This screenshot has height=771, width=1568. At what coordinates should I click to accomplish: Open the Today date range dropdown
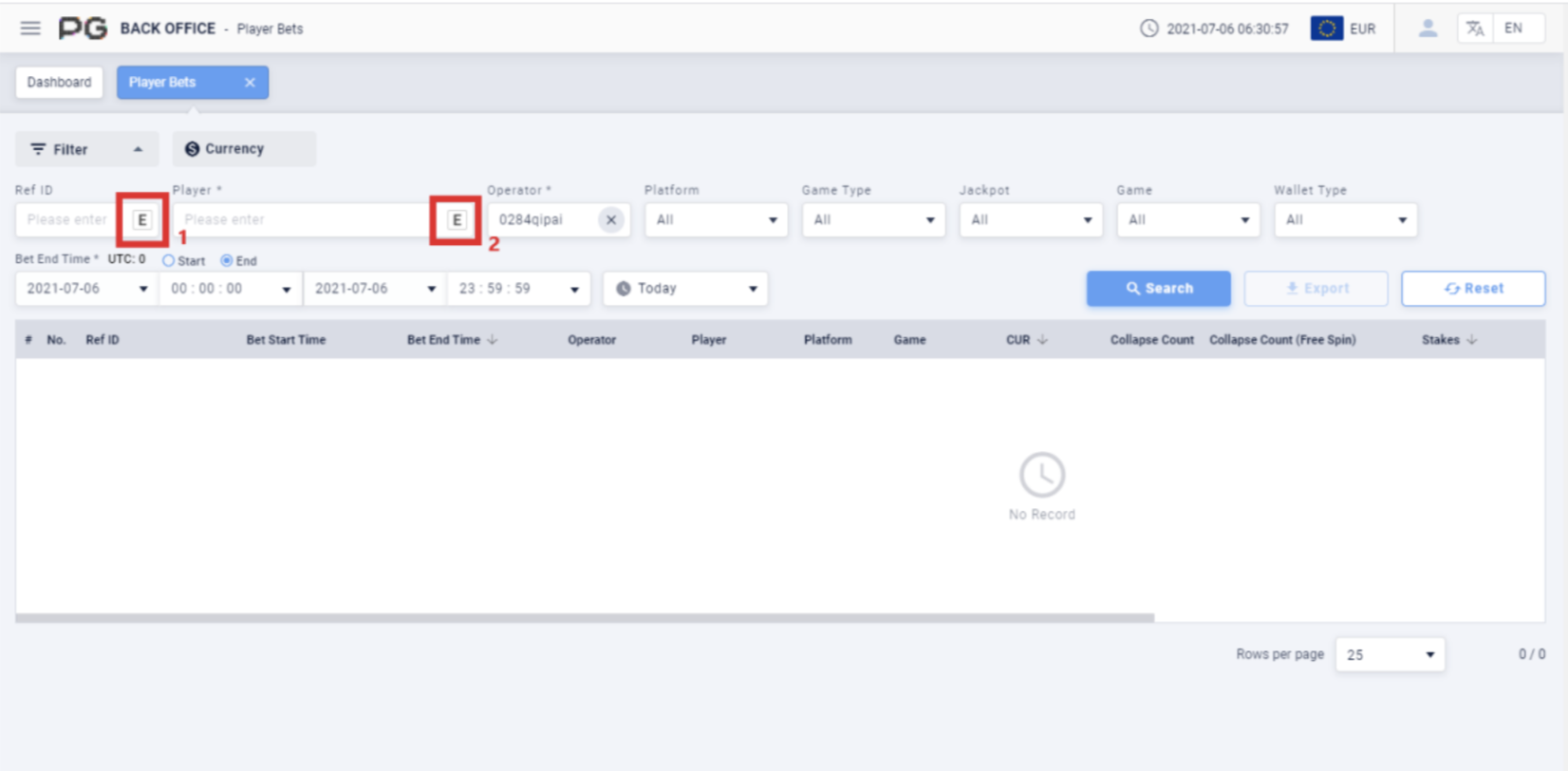point(685,289)
